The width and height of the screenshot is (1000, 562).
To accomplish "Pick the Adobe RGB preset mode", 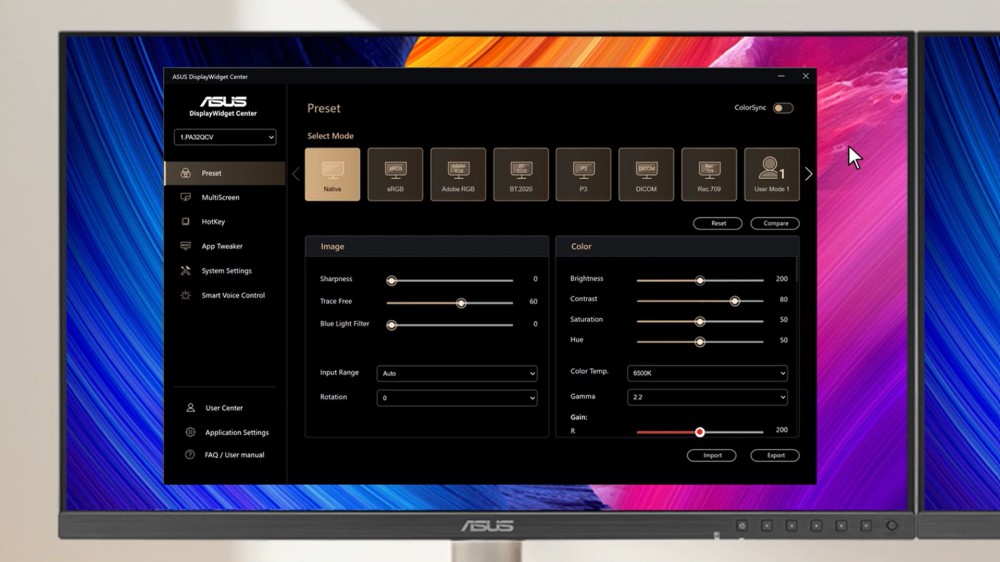I will click(x=458, y=174).
